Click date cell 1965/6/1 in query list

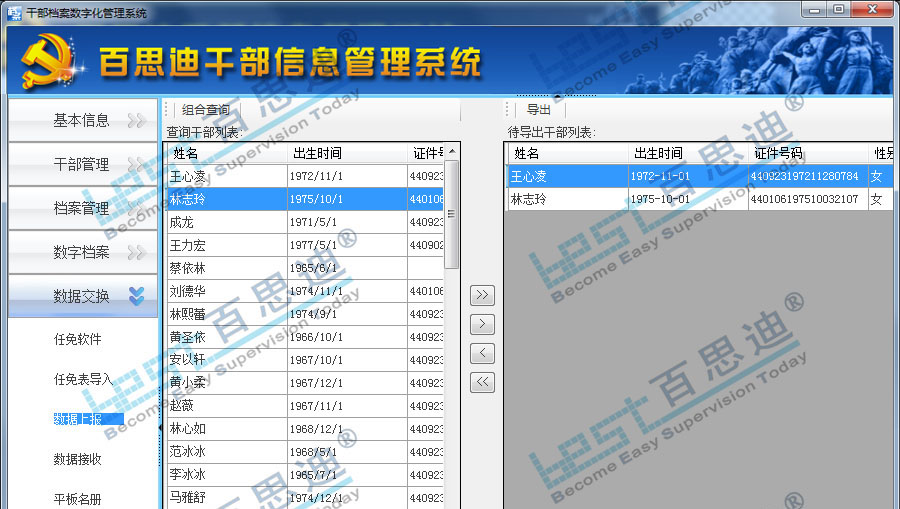[x=347, y=268]
